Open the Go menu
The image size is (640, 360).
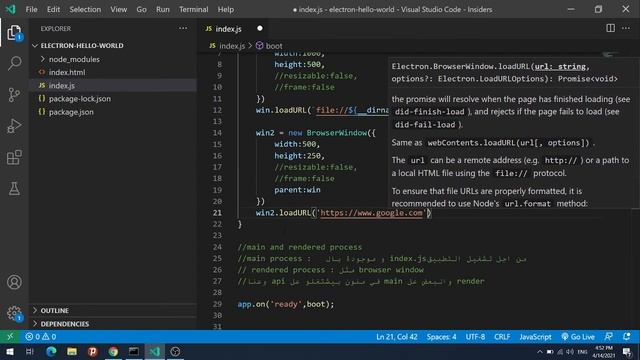tap(141, 9)
